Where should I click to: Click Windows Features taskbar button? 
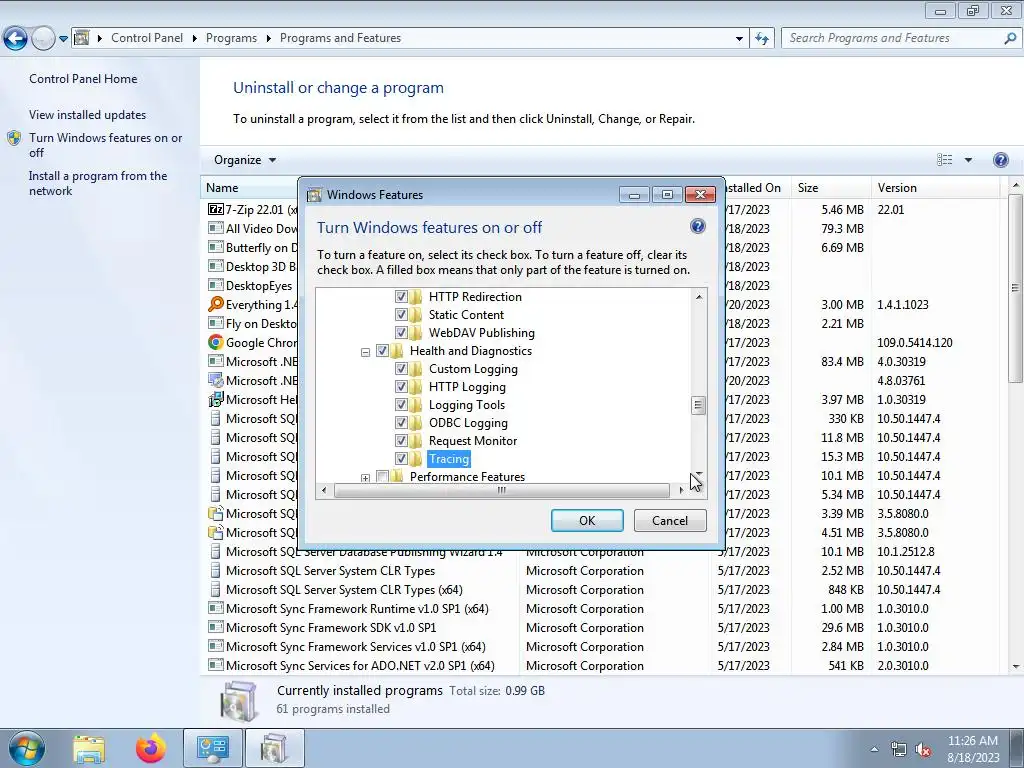[x=274, y=748]
